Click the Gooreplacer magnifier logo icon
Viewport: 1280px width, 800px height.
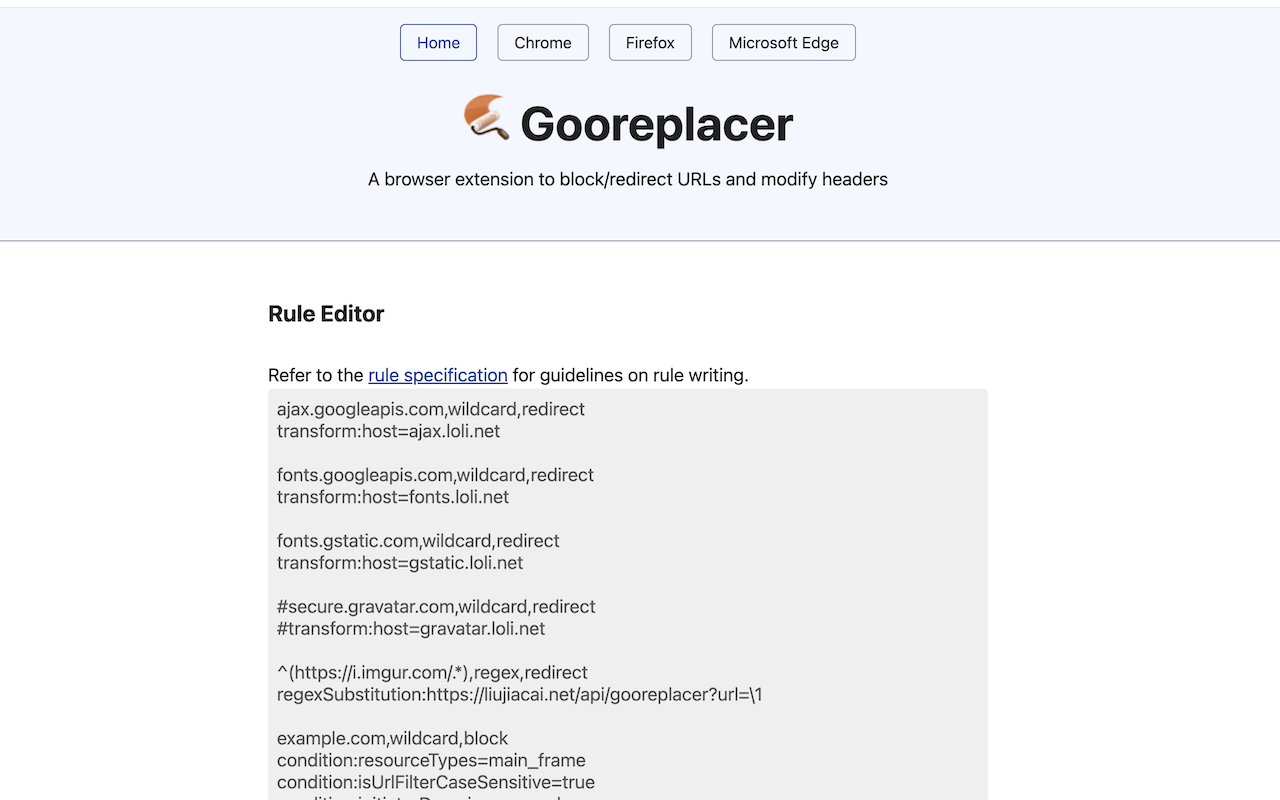pos(484,119)
